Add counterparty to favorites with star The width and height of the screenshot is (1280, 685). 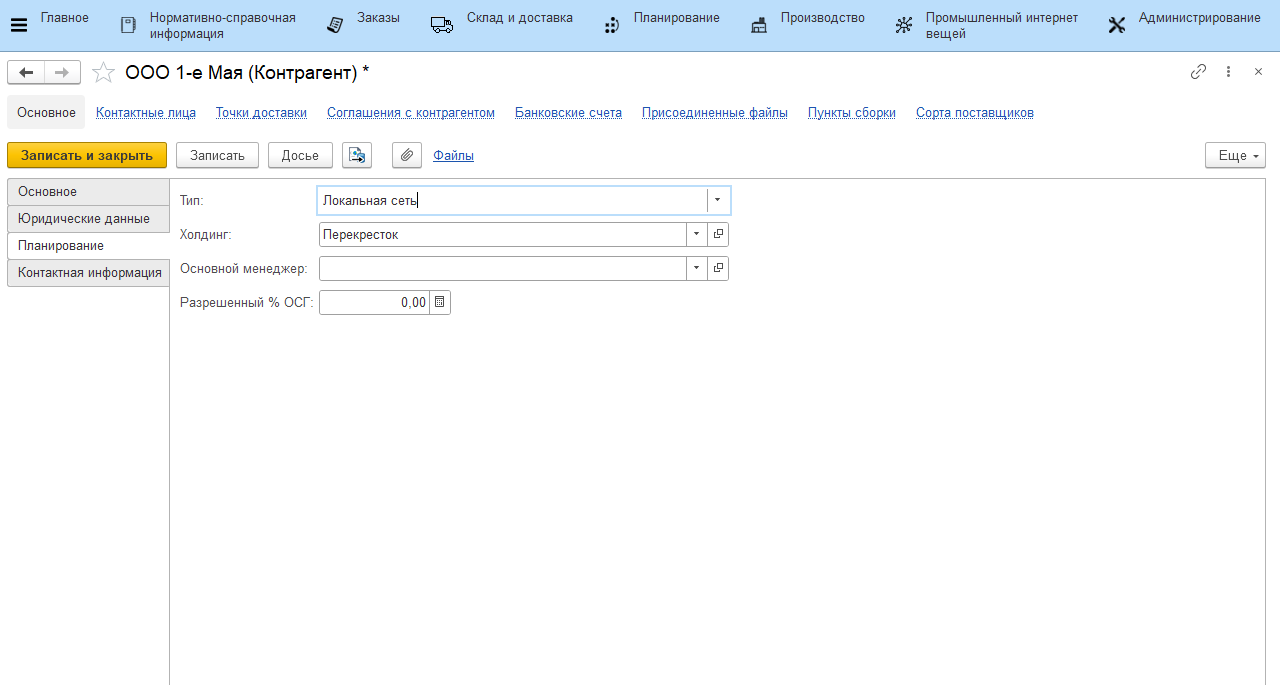coord(103,72)
